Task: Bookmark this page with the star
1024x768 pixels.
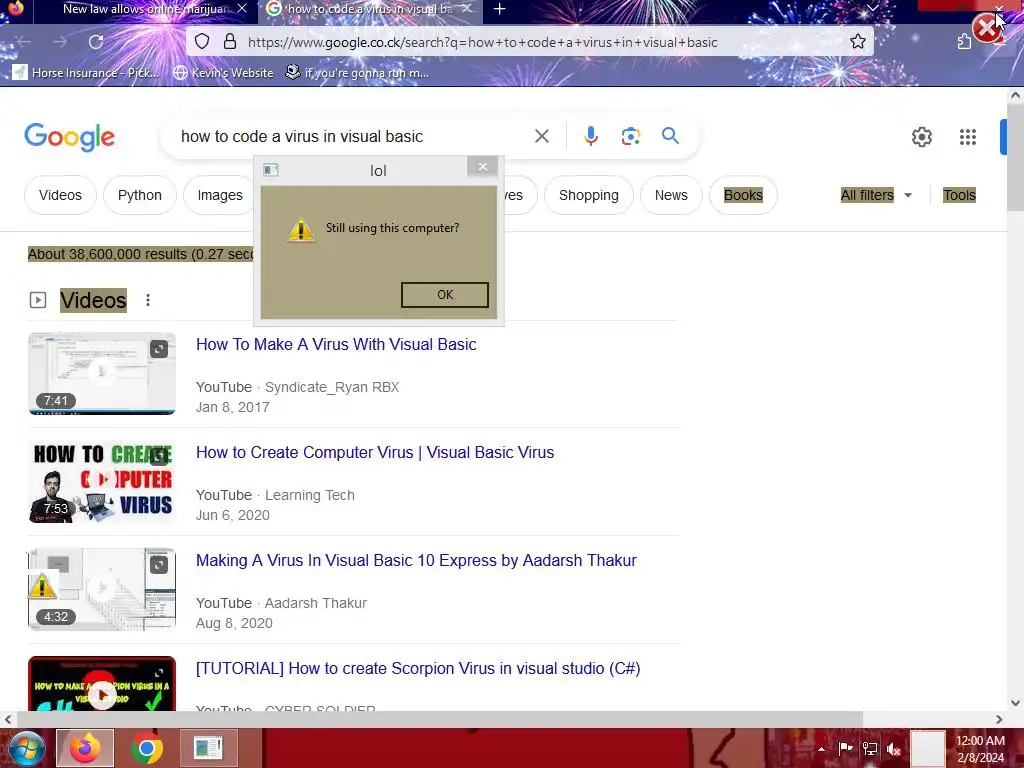Action: click(857, 42)
